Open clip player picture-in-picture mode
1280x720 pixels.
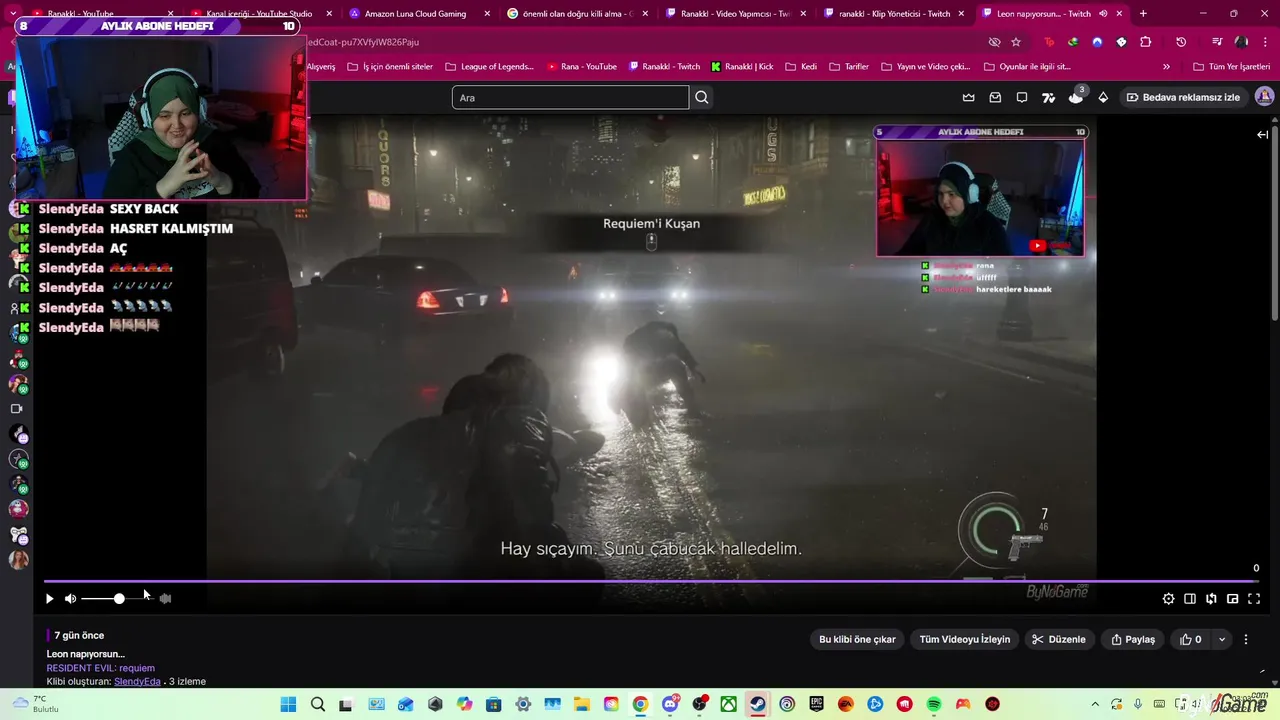point(1232,599)
